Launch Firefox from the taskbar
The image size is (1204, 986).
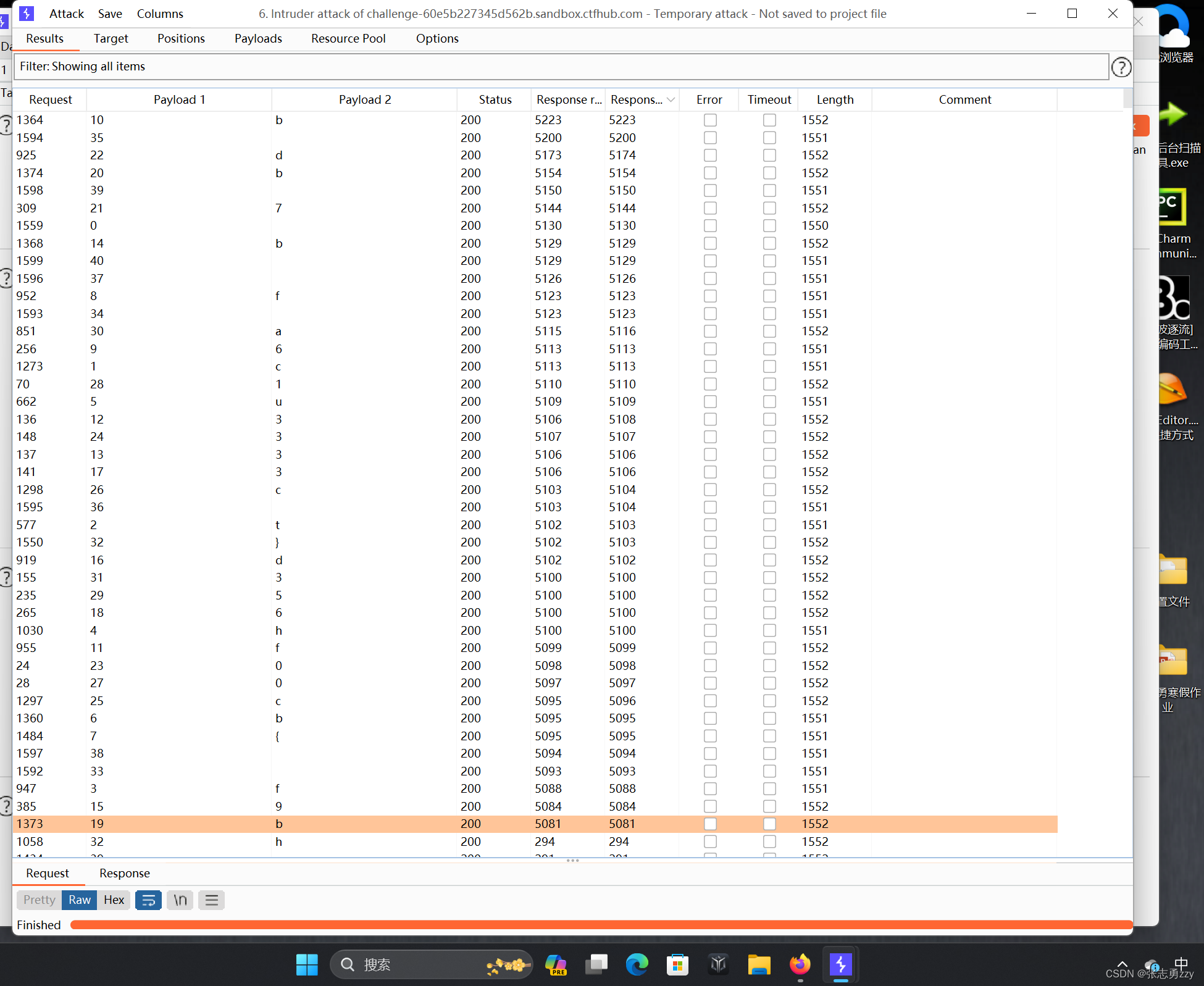[x=800, y=964]
